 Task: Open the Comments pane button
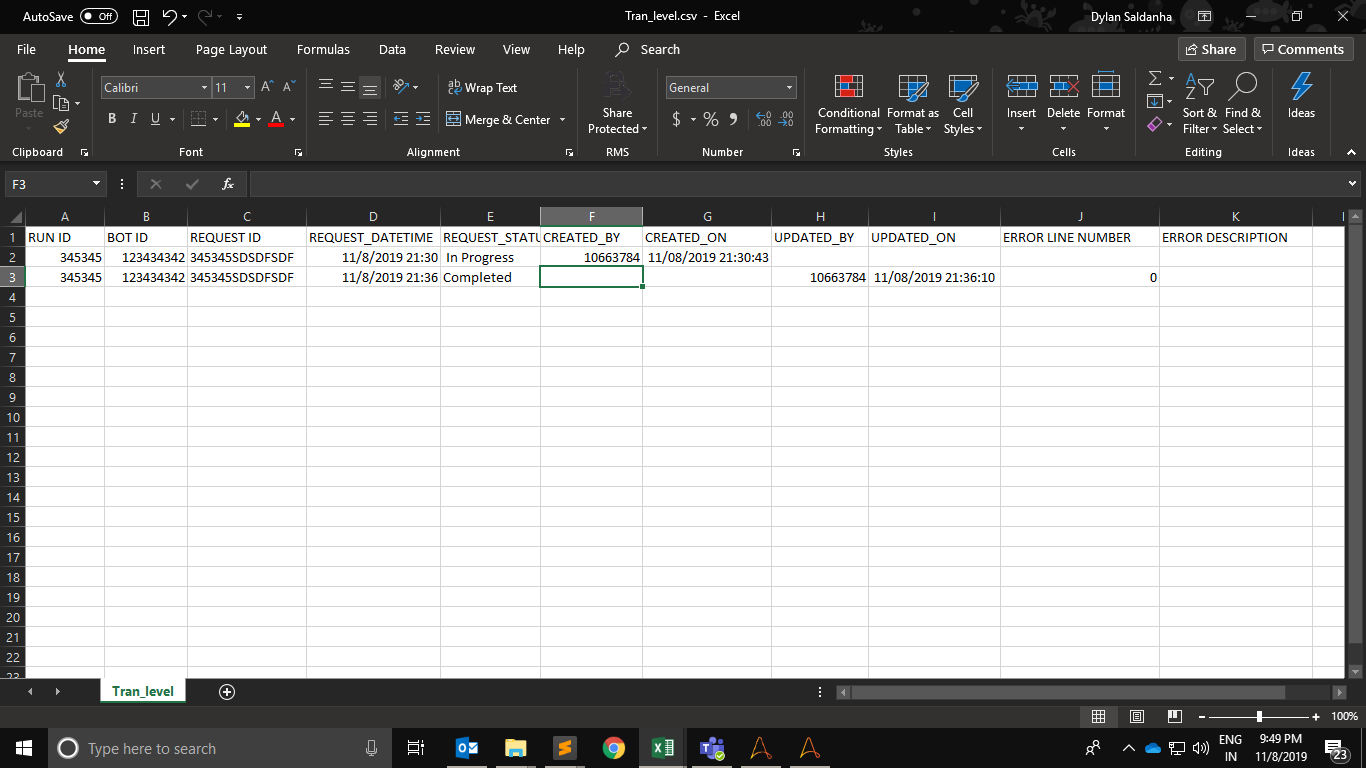tap(1302, 49)
